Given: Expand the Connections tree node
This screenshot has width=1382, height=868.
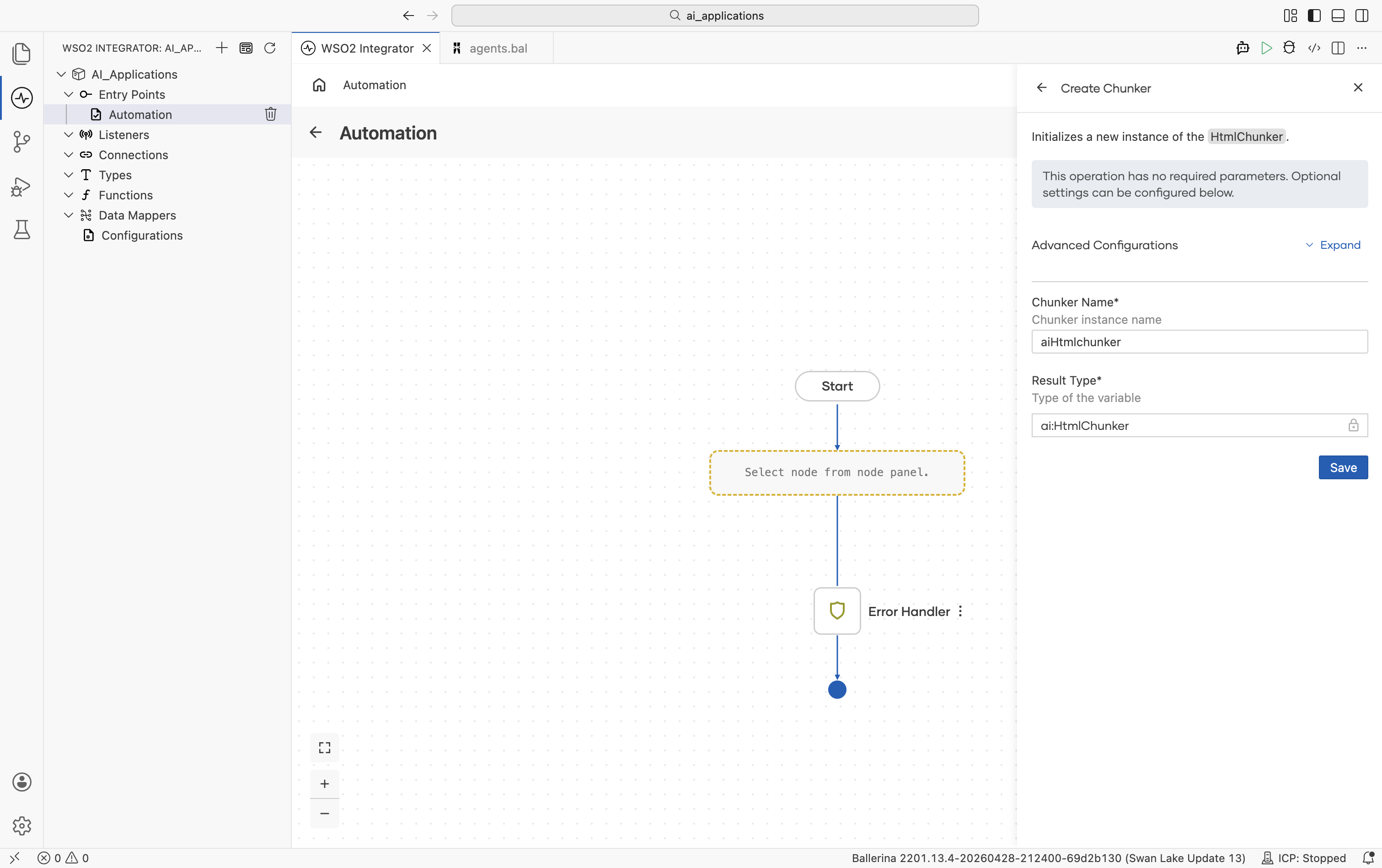Looking at the screenshot, I should tap(69, 155).
